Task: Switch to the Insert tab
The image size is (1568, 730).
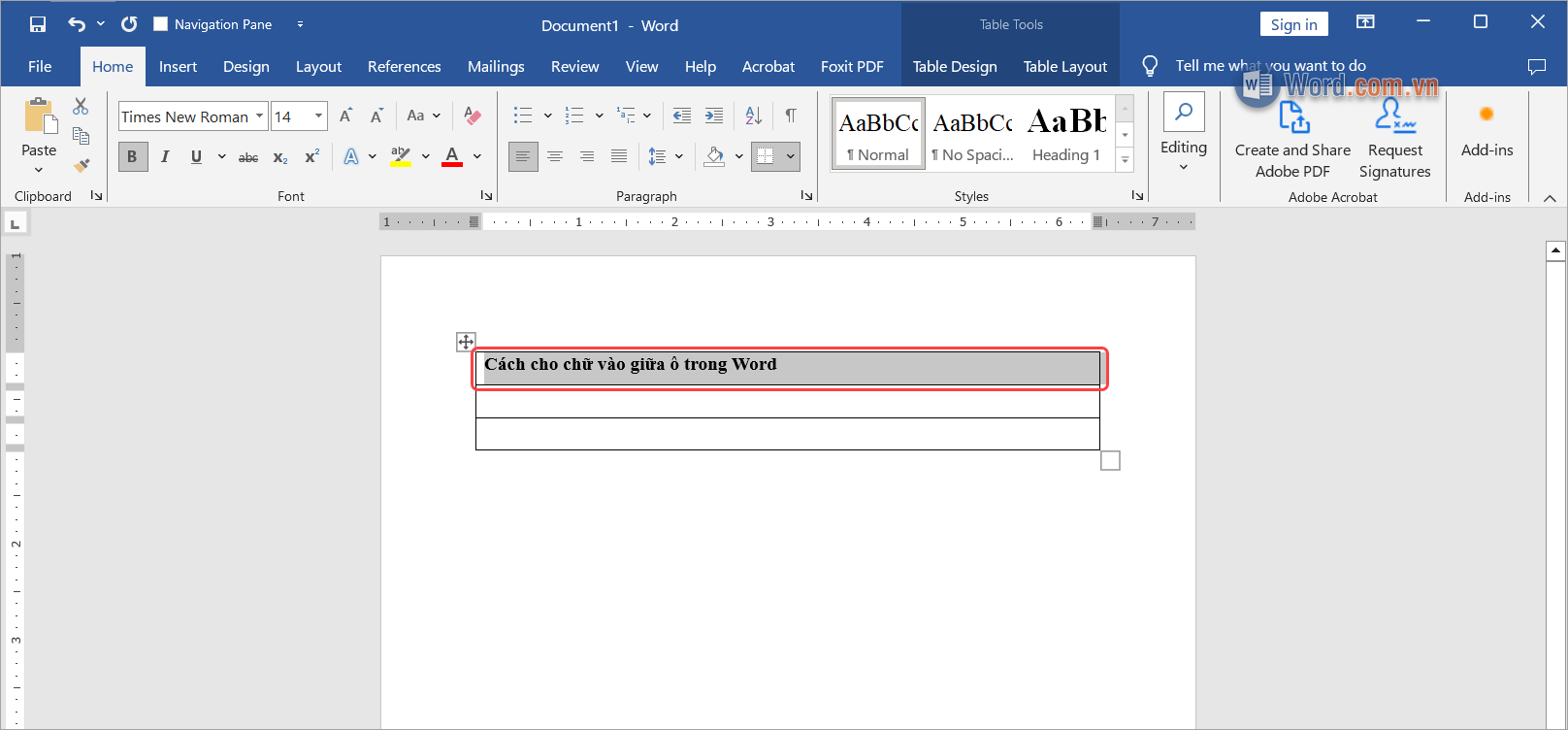Action: (x=178, y=66)
